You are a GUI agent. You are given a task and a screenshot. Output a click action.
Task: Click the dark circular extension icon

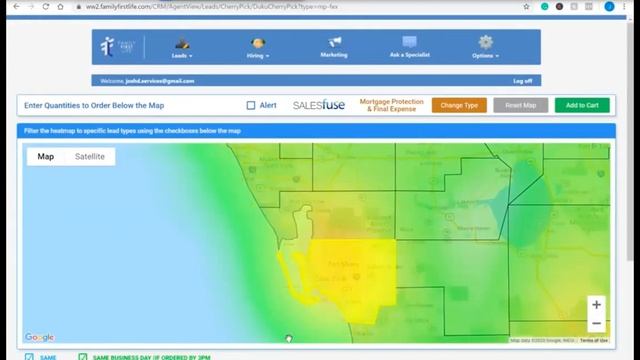click(559, 7)
